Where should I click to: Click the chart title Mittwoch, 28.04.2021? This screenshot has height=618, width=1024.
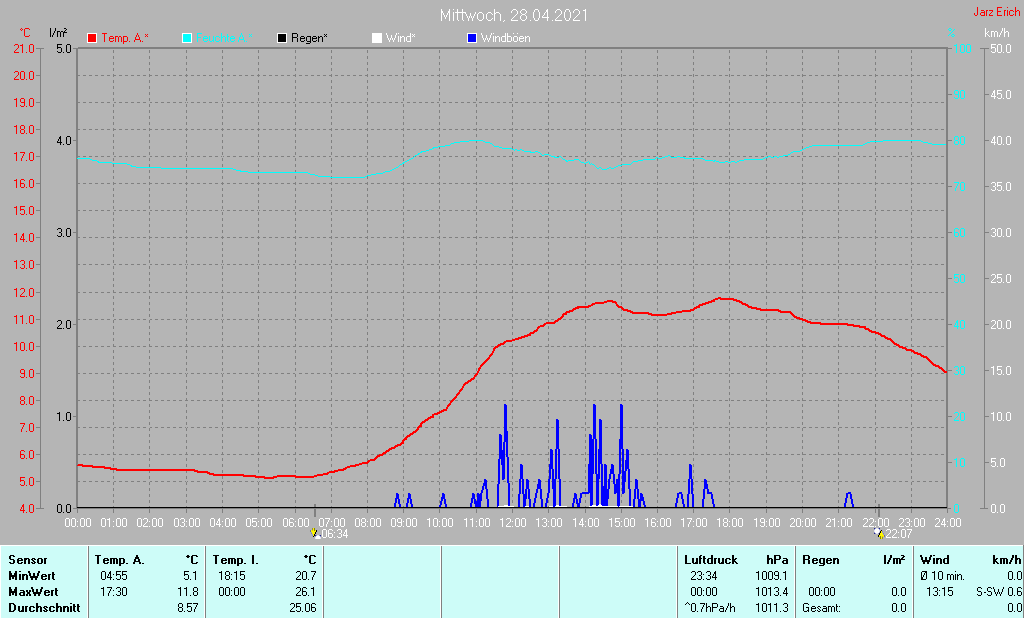pyautogui.click(x=514, y=15)
